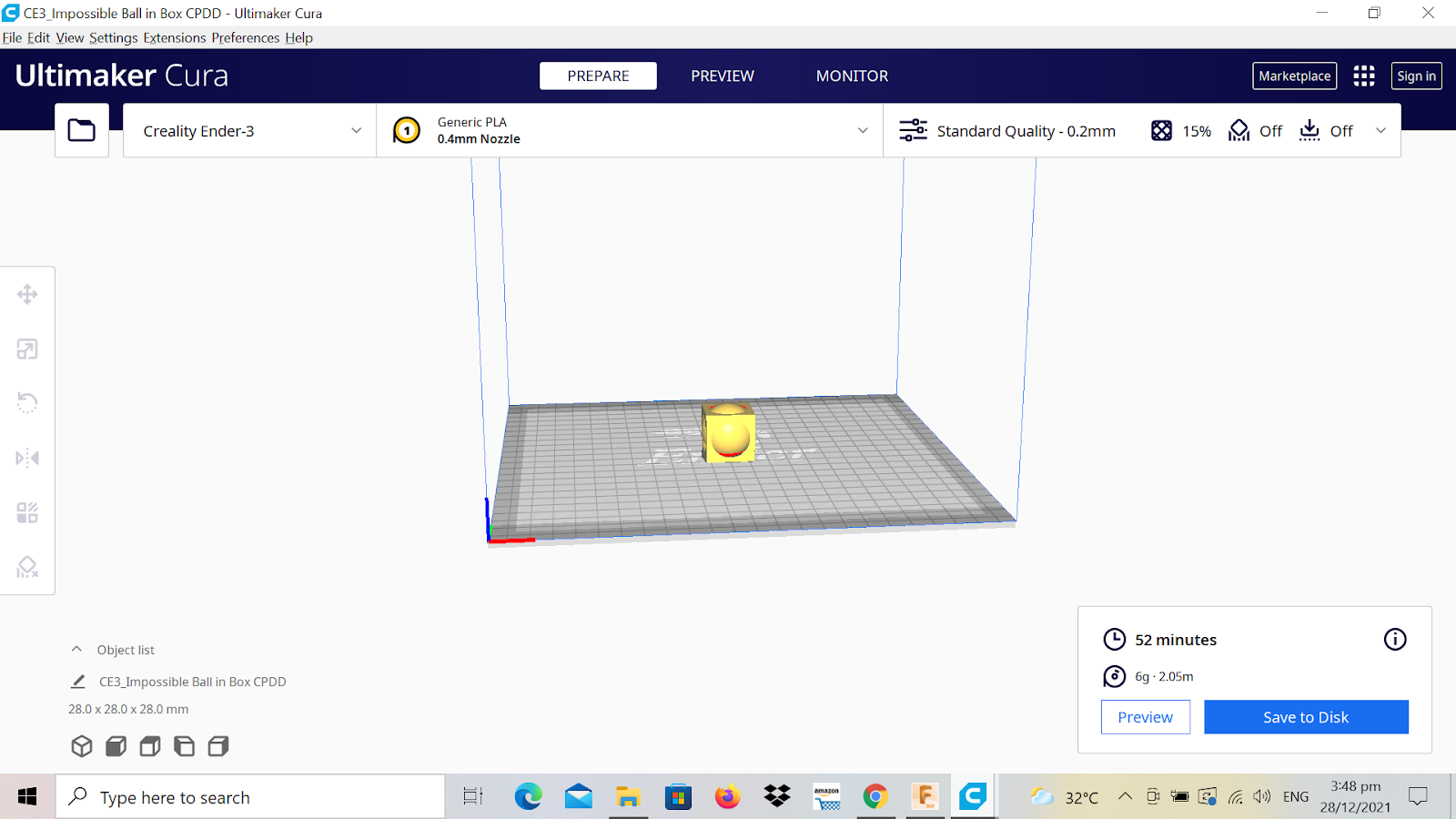1456x819 pixels.
Task: Open the notification center icon
Action: tap(1418, 797)
